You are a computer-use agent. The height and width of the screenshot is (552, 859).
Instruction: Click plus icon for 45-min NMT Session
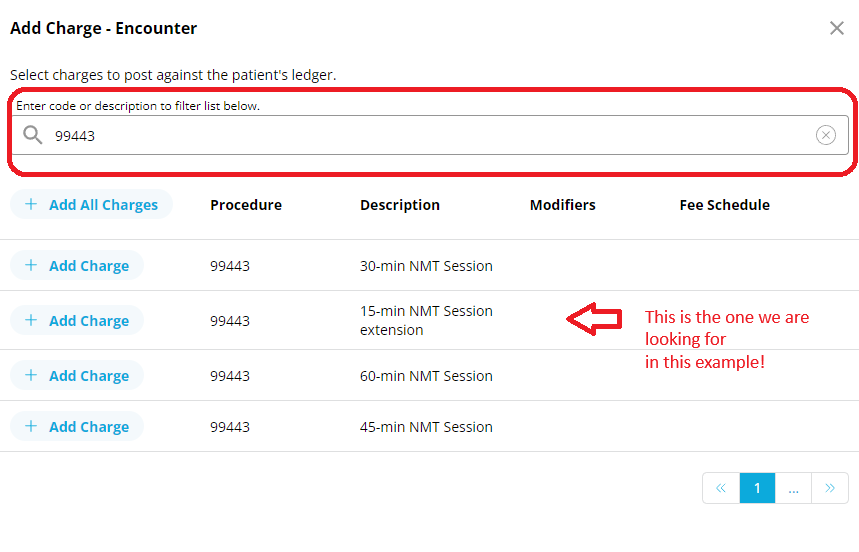pyautogui.click(x=31, y=426)
